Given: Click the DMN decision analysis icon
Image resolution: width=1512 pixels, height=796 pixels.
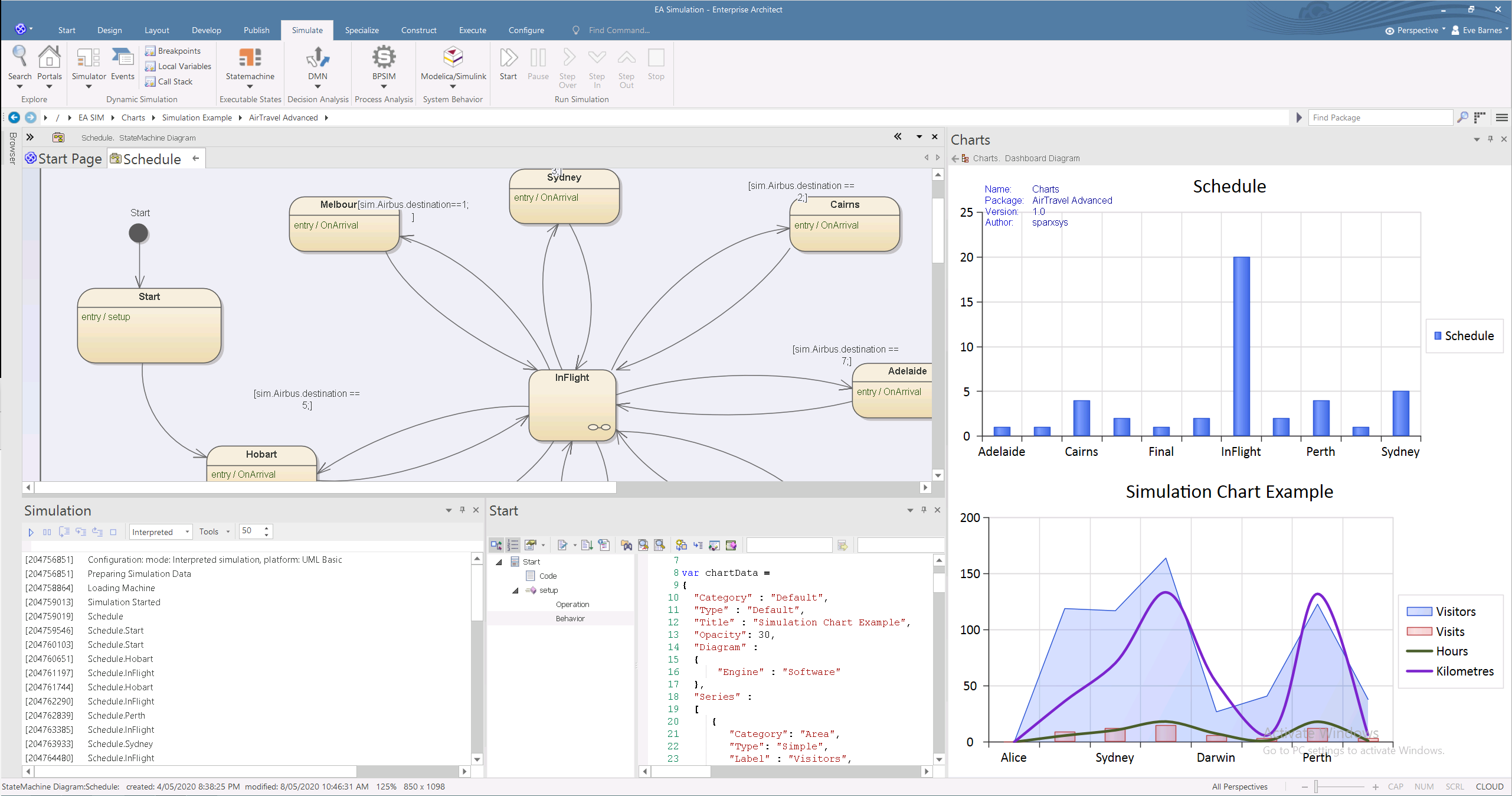Looking at the screenshot, I should pos(318,58).
